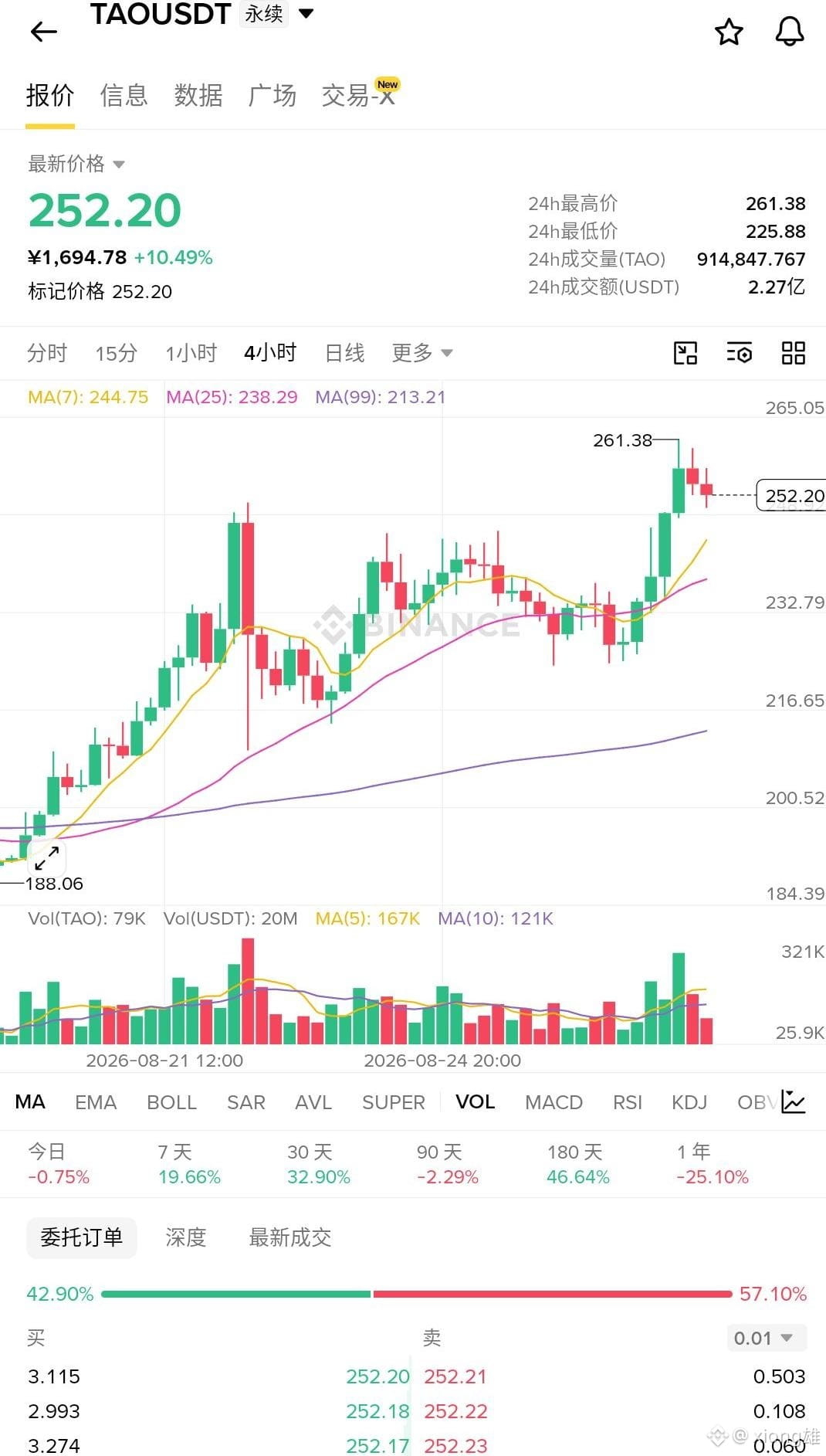Open price alert bell icon
Viewport: 826px width, 1456px height.
coord(790,32)
